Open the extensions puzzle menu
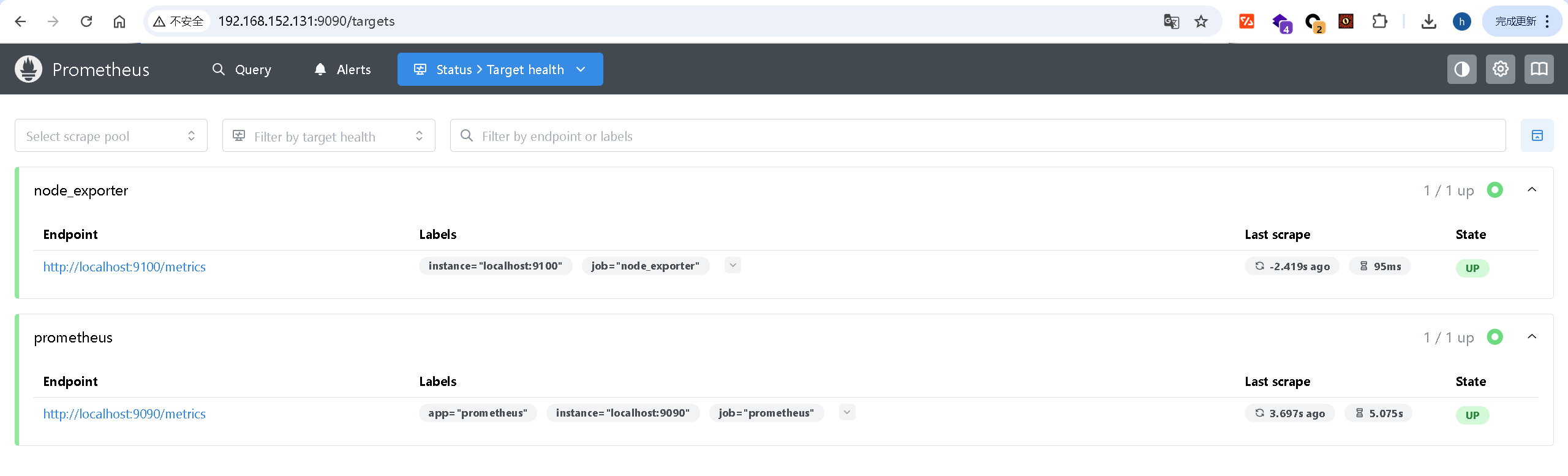 point(1379,21)
